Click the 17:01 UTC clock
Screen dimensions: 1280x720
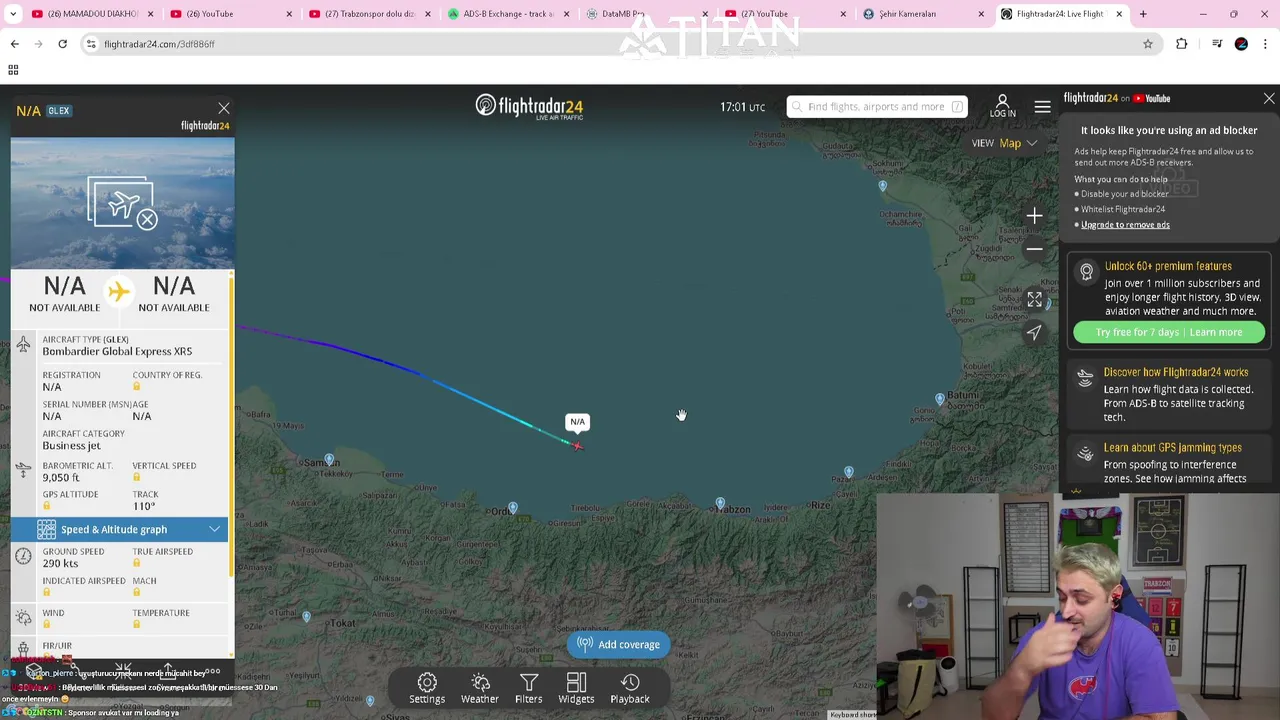tap(742, 107)
